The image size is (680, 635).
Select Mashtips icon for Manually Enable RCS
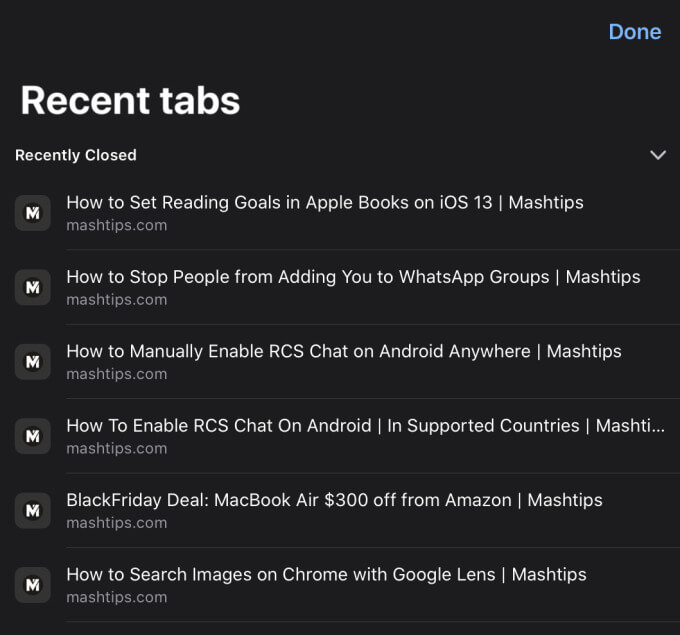(x=33, y=362)
